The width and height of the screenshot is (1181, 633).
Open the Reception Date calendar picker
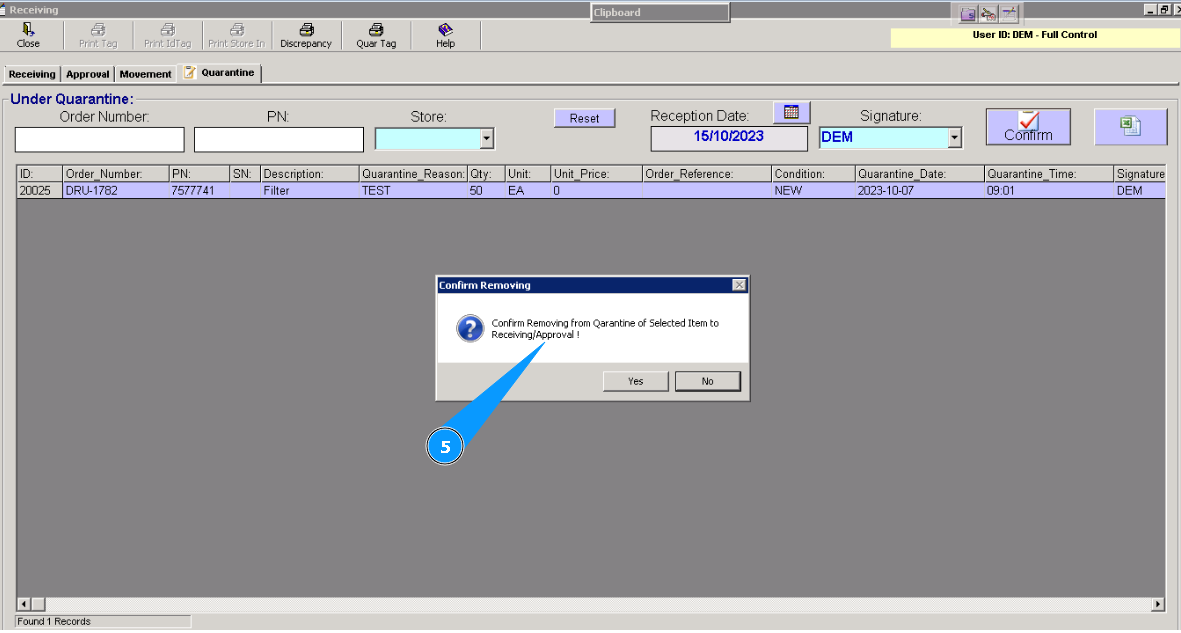pos(791,112)
